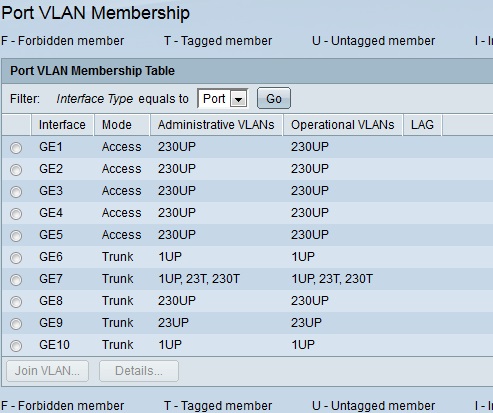Select the GE4 port radio button
Screen dimensions: 493x413
click(x=16, y=214)
